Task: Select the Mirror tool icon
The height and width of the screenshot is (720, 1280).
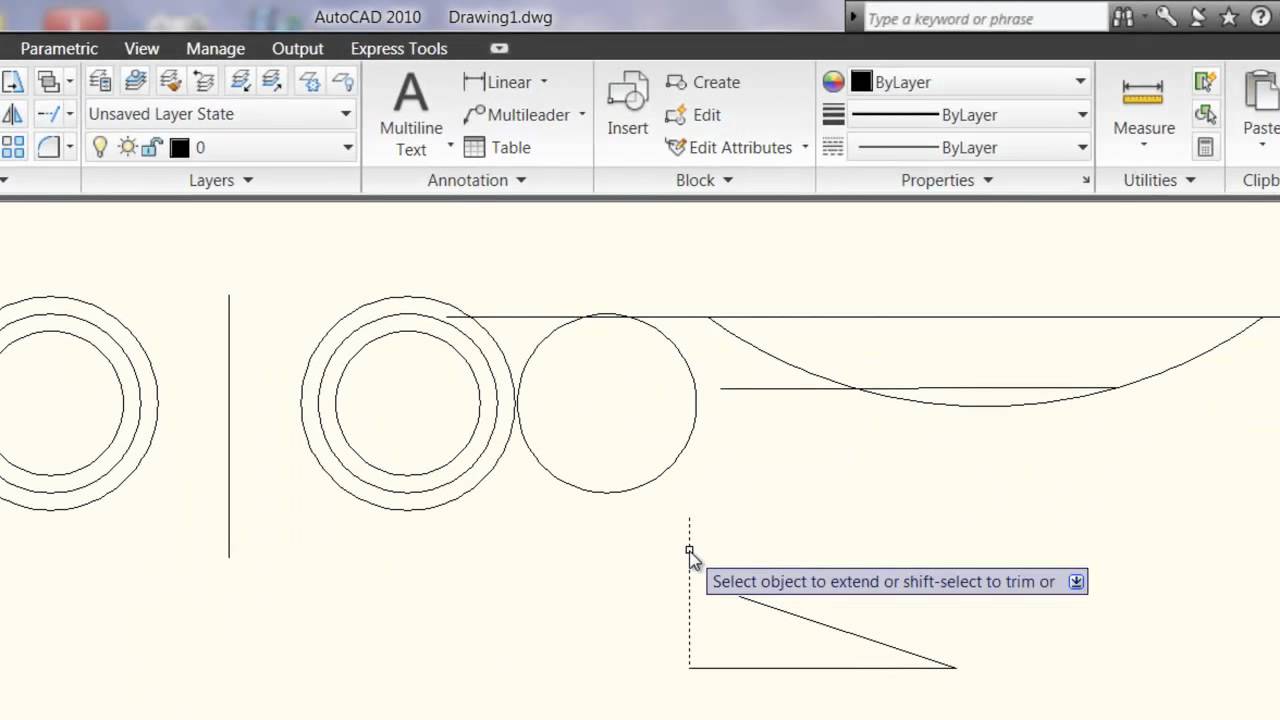Action: (x=13, y=114)
